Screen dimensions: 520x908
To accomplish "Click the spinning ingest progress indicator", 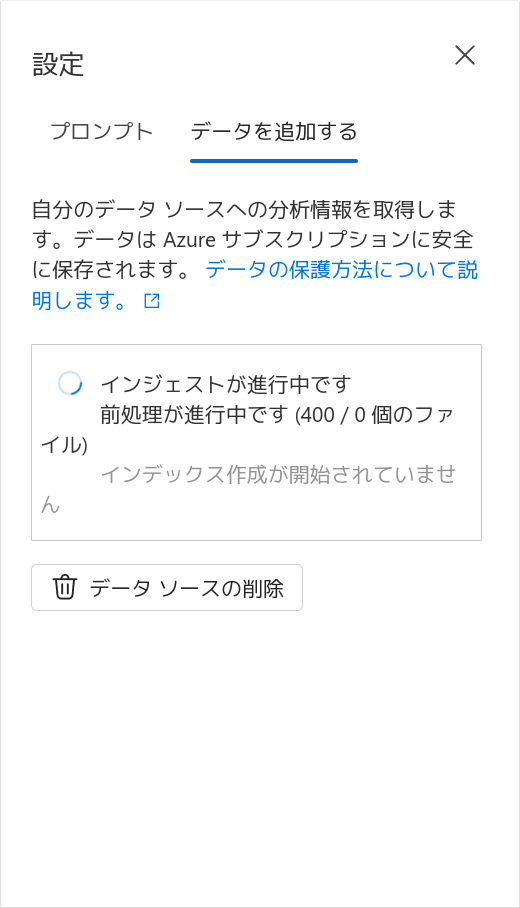I will pos(69,383).
